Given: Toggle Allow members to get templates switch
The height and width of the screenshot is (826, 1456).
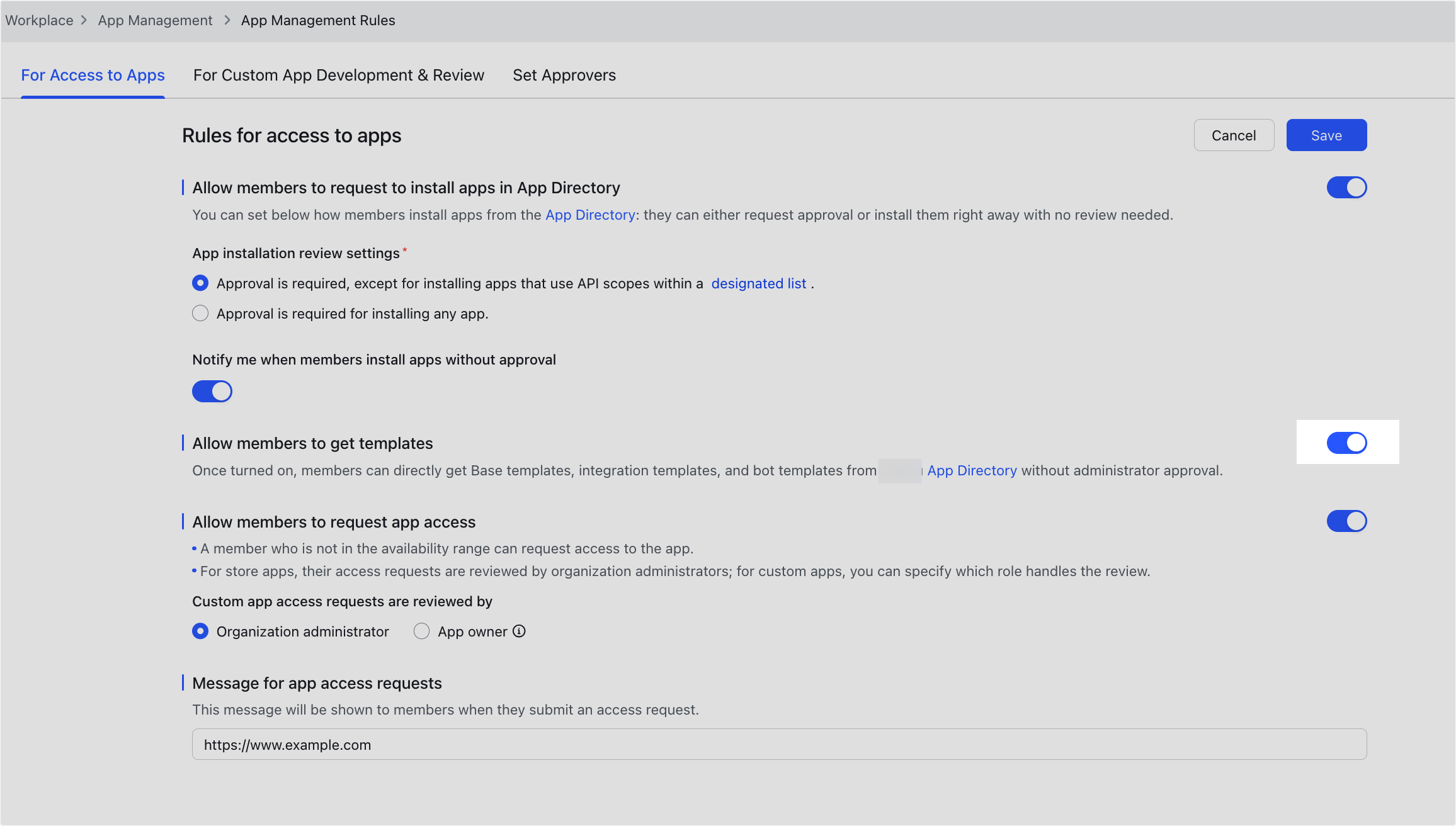Looking at the screenshot, I should point(1346,443).
